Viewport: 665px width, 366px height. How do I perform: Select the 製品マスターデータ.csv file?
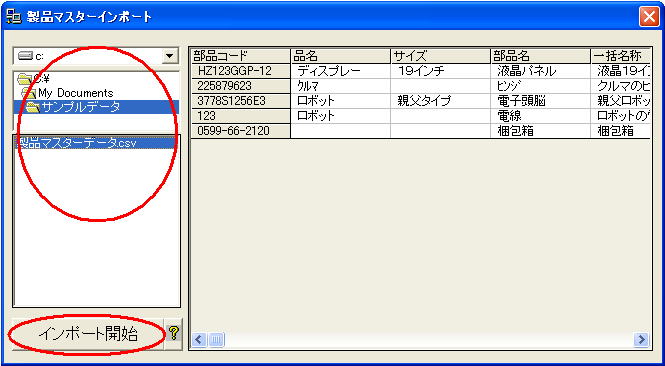pos(75,143)
